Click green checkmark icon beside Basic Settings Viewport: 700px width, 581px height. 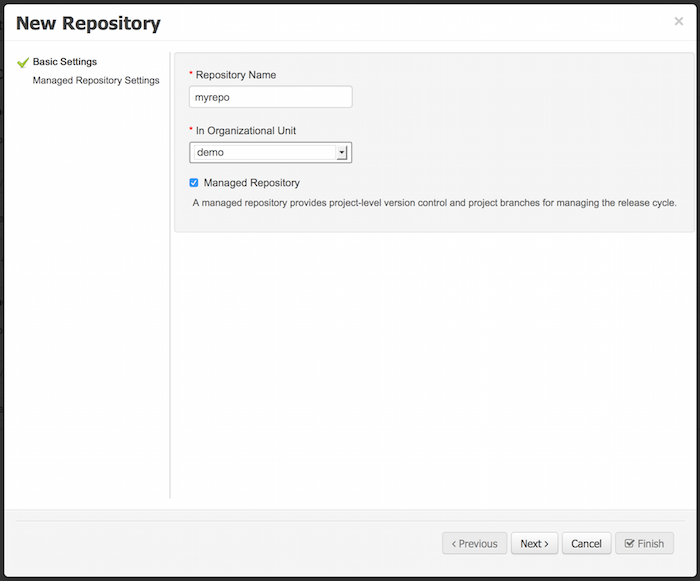tap(23, 62)
